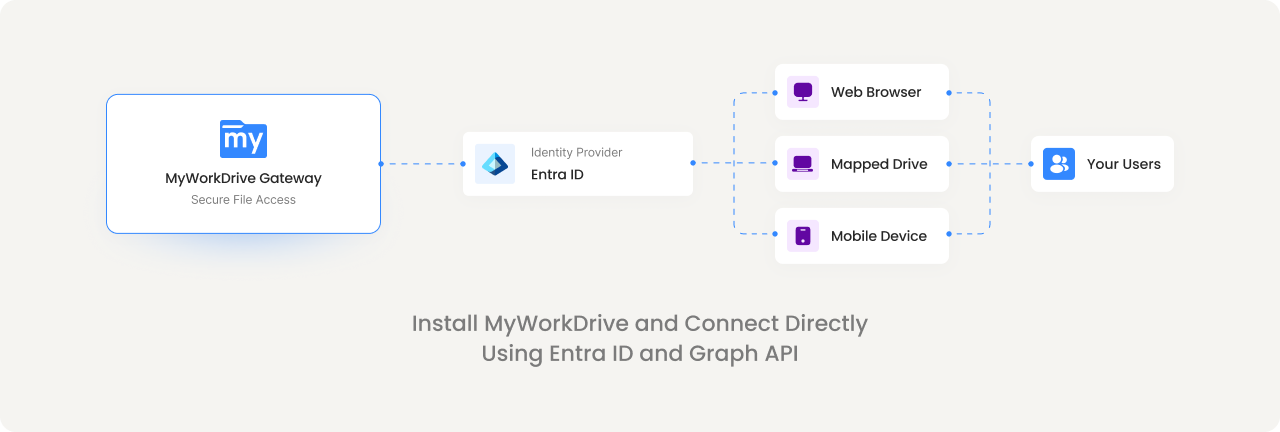Click the Entra ID label text
The image size is (1280, 432).
coord(557,175)
